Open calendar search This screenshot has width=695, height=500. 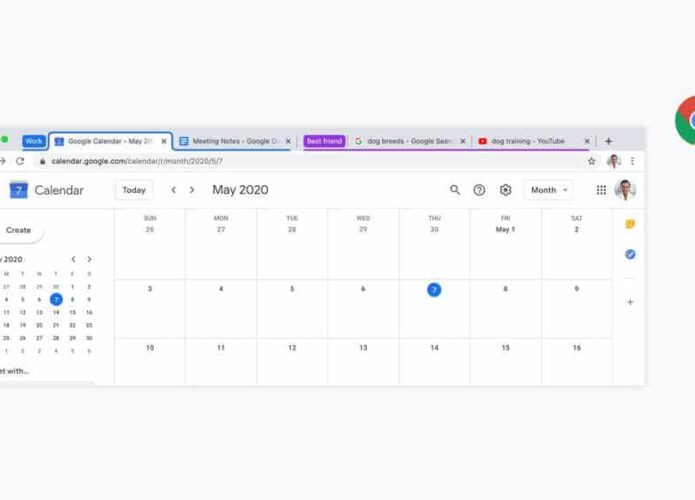[x=455, y=190]
